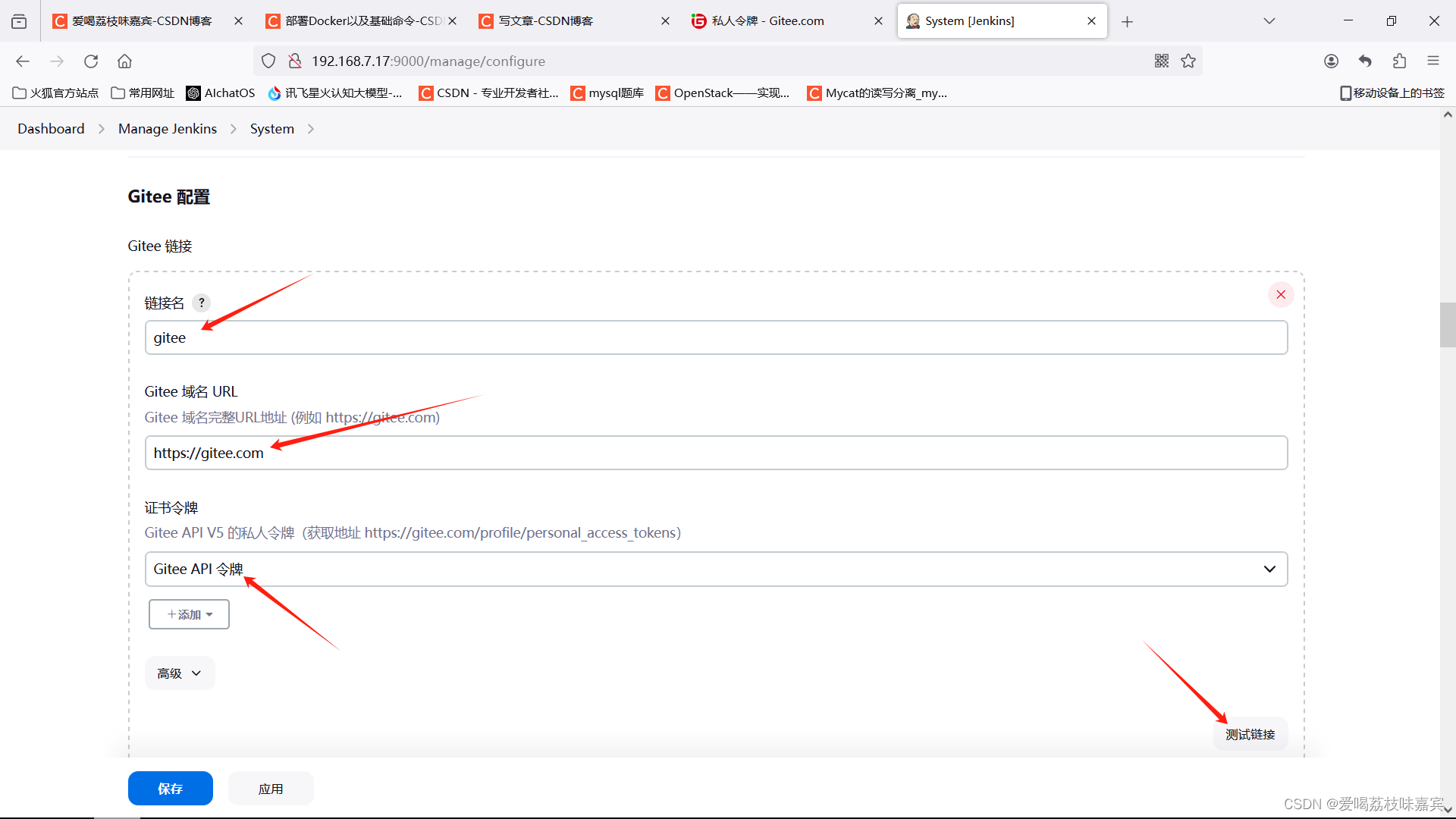Open the Gitee API 令牌 credential dropdown
This screenshot has height=819, width=1456.
(716, 569)
